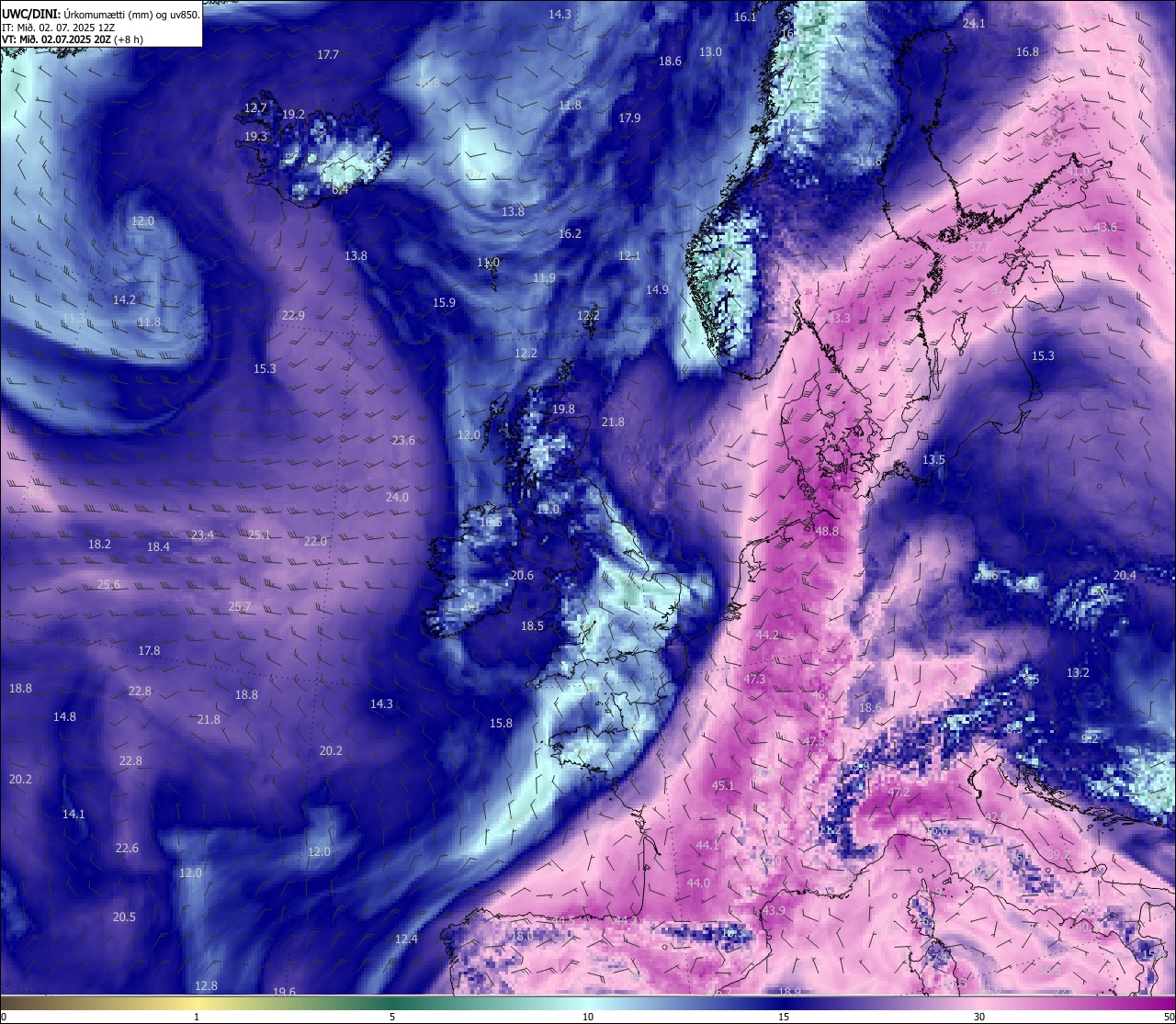The width and height of the screenshot is (1176, 1024).
Task: Click the 18.4 value on the map
Action: point(158,547)
